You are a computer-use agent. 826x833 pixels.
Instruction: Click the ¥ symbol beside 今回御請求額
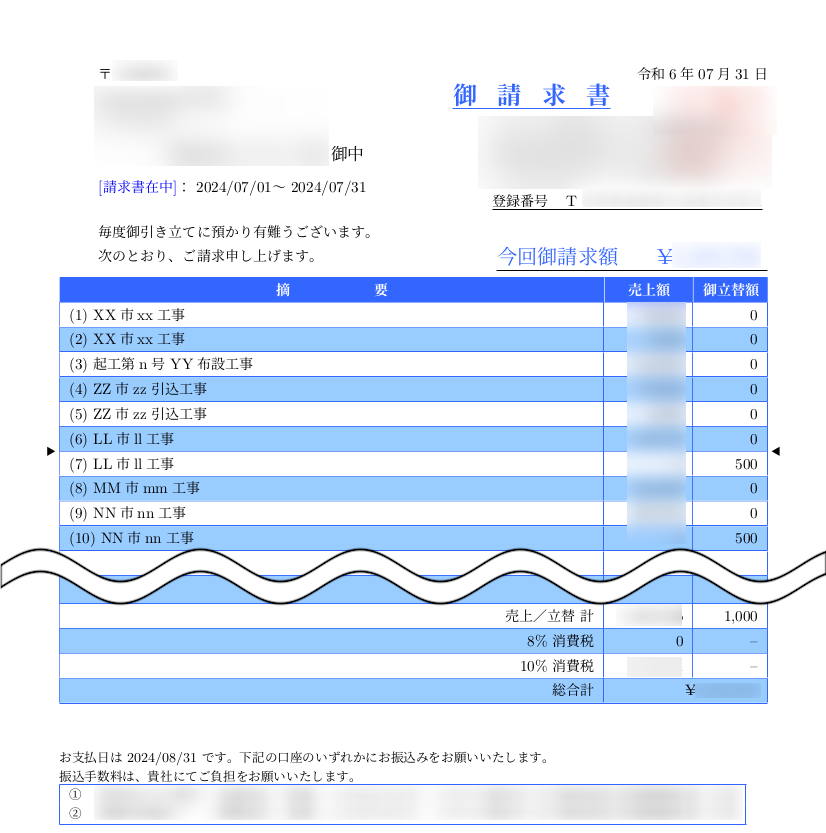(x=665, y=257)
